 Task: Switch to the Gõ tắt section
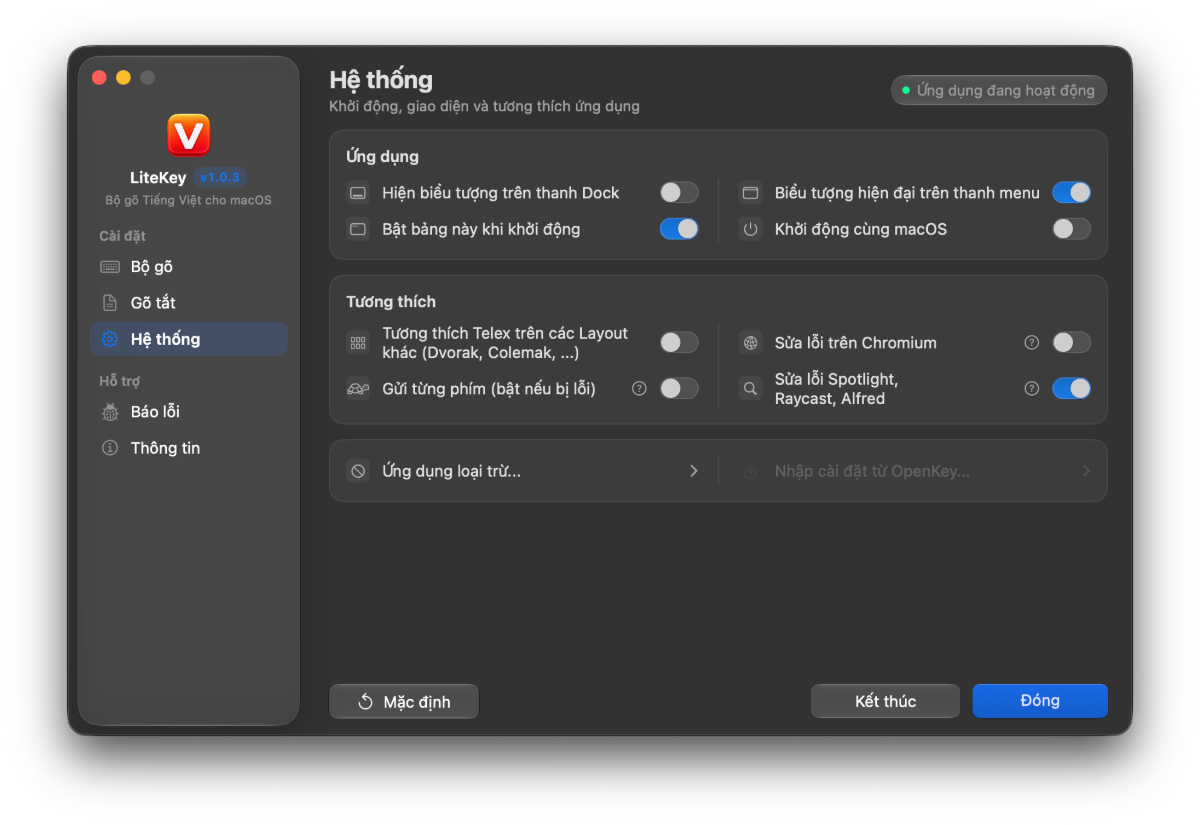click(188, 303)
